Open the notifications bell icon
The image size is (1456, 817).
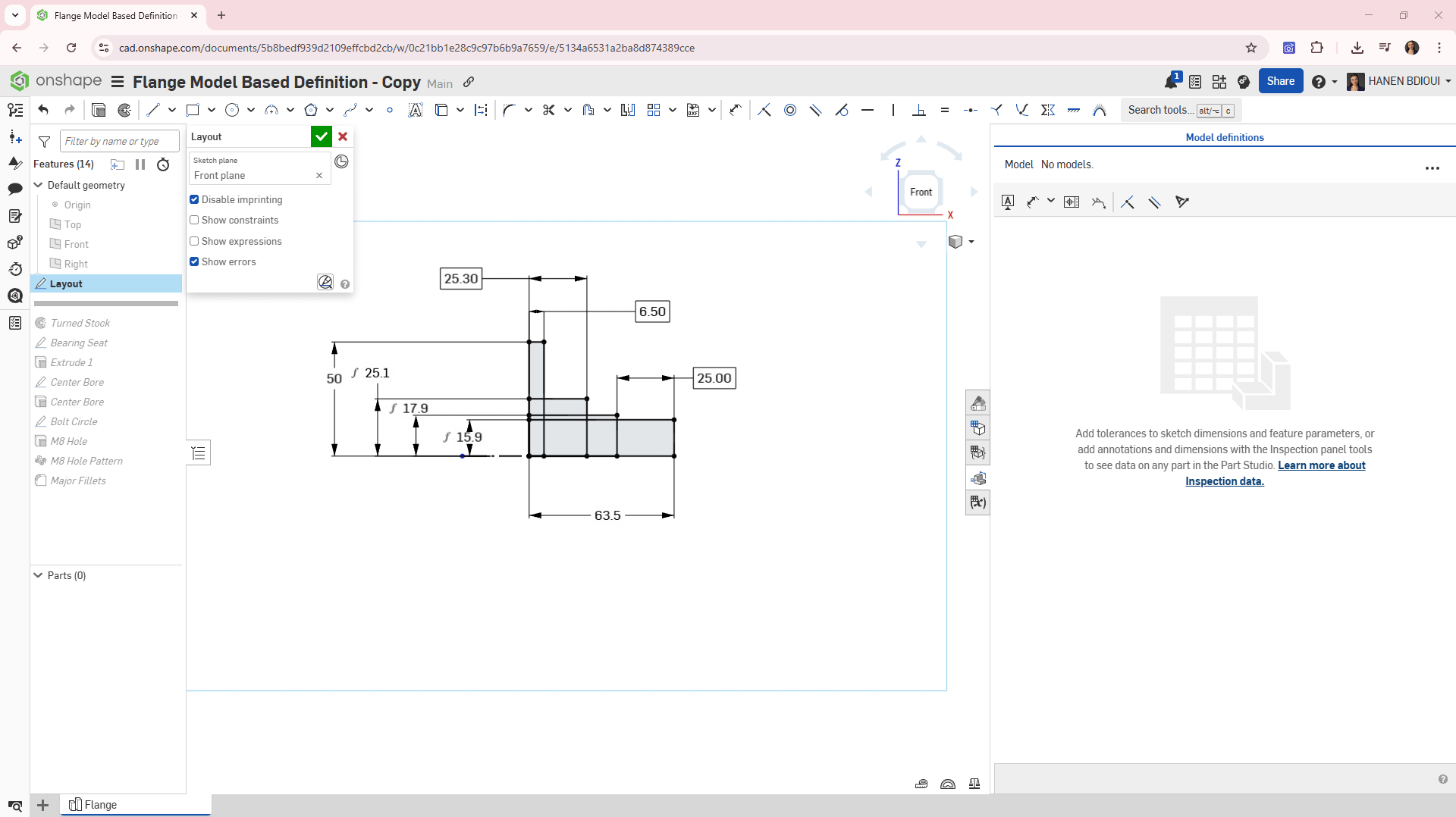point(1170,82)
